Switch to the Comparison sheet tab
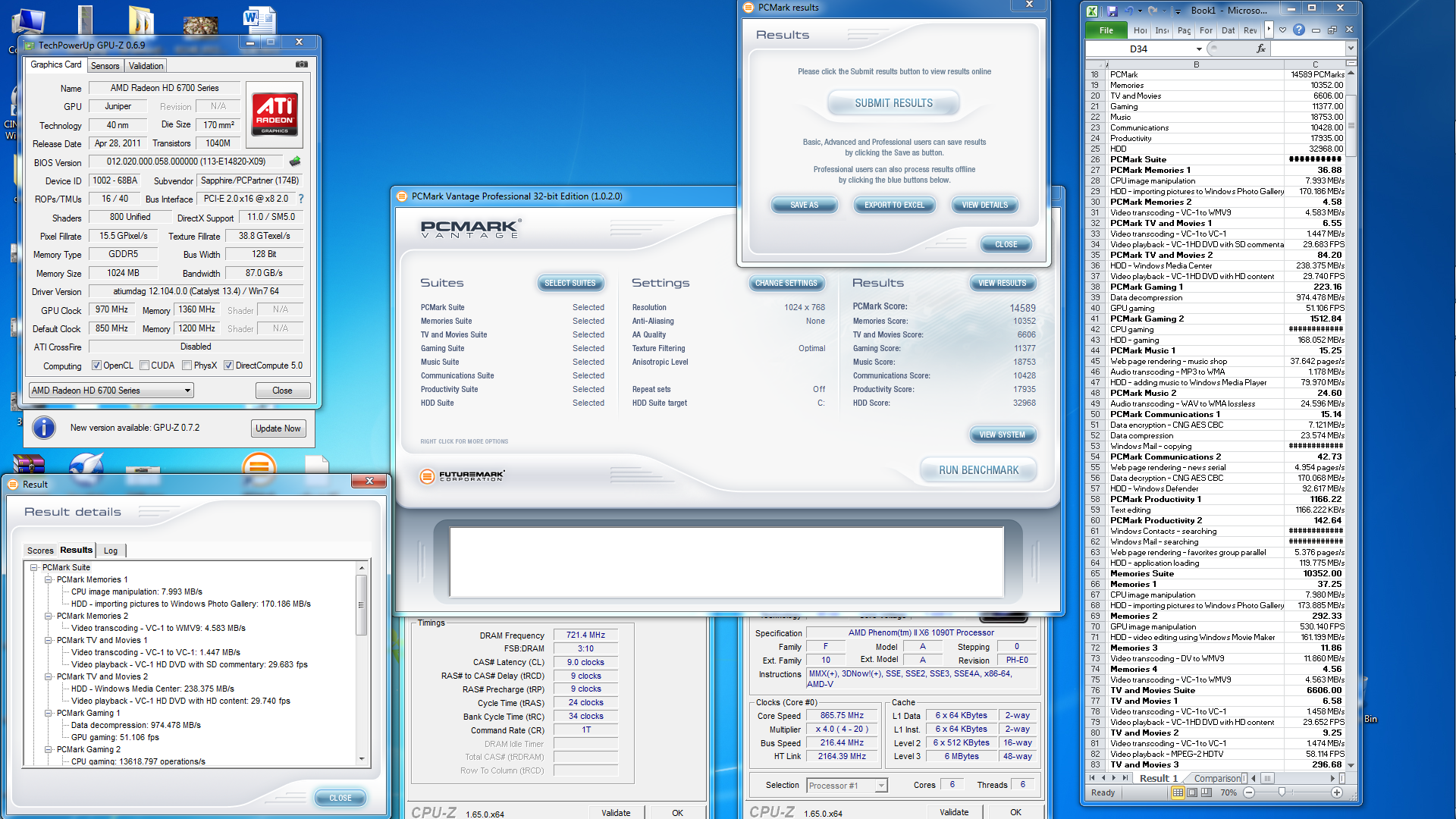 (1216, 778)
